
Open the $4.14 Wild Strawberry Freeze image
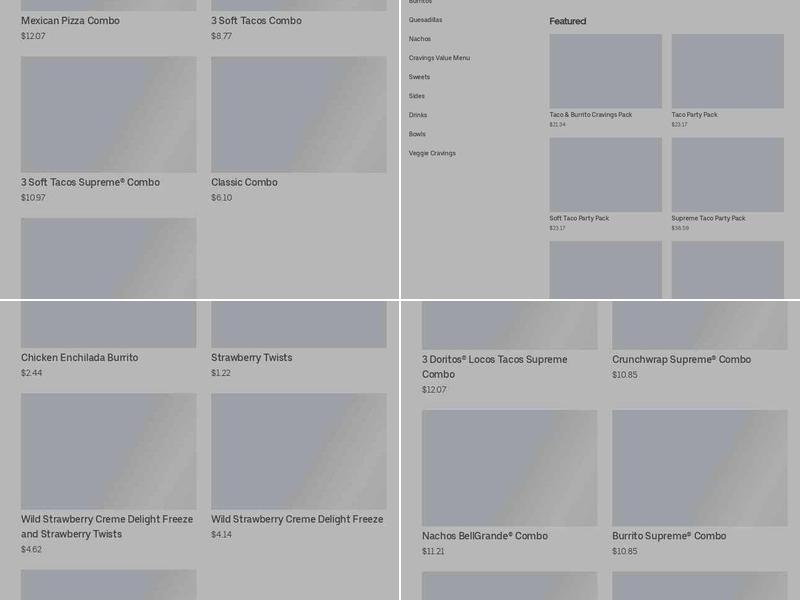coord(298,451)
